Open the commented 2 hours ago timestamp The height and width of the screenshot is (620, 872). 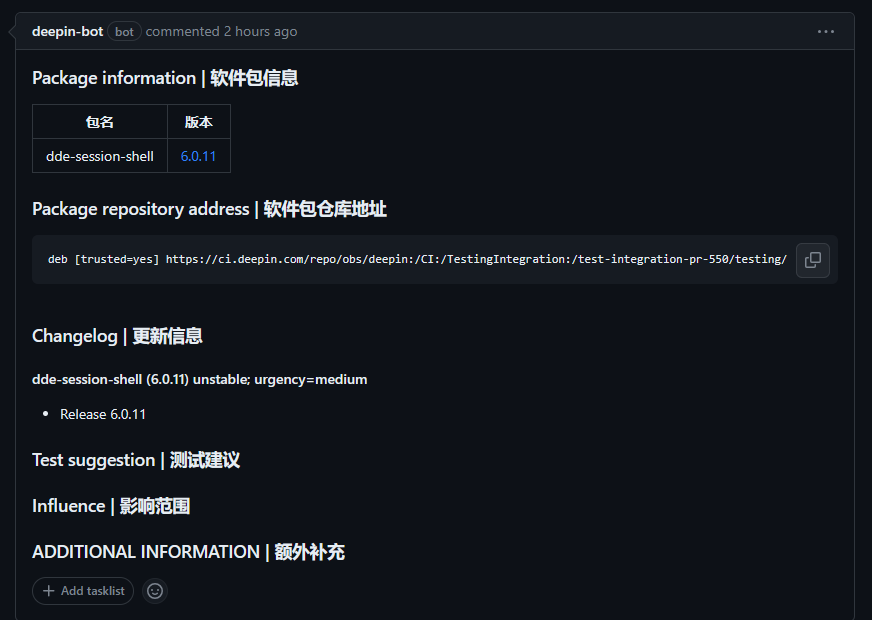221,31
